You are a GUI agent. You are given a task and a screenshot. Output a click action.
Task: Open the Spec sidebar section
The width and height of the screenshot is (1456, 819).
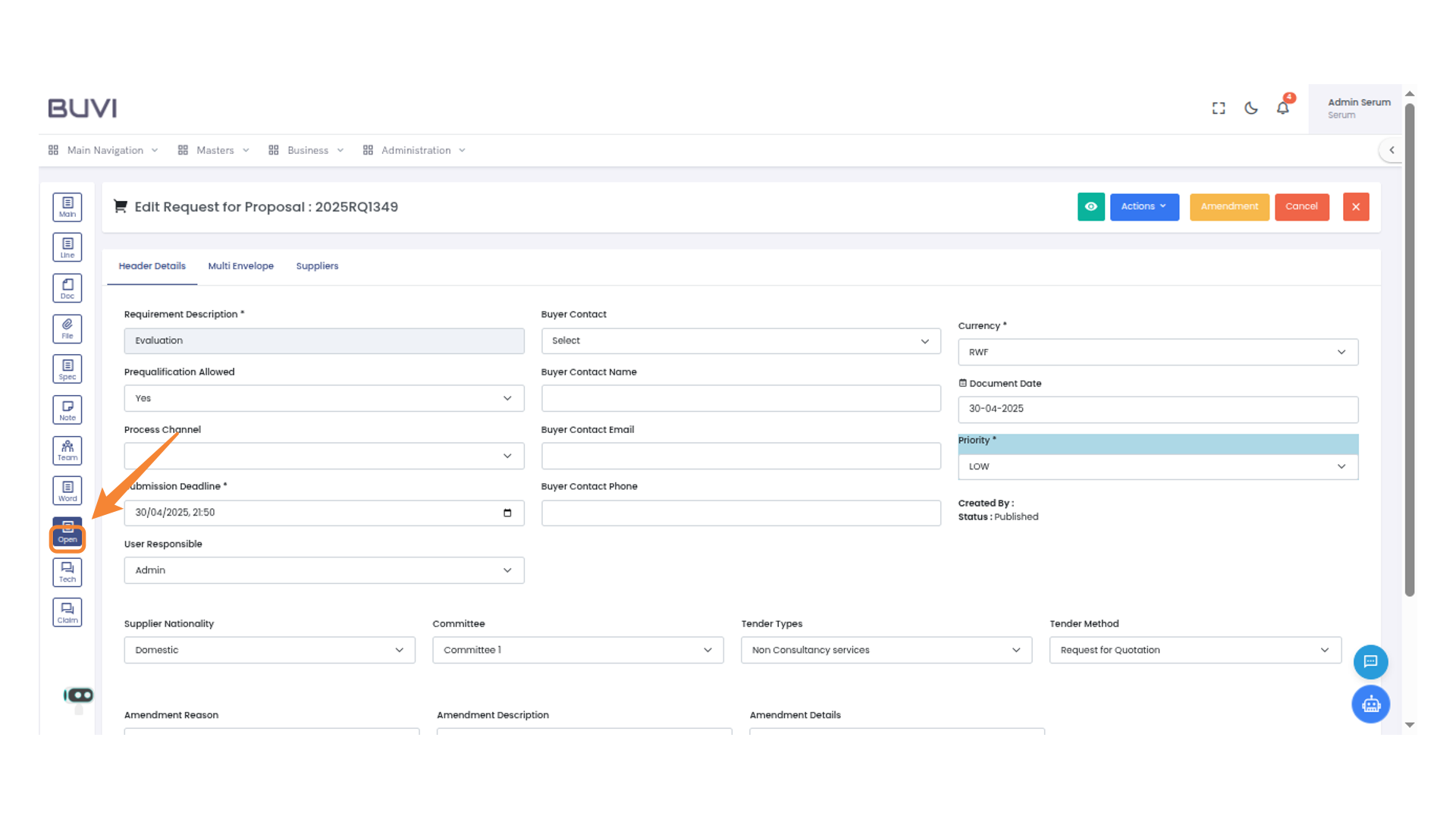click(67, 369)
